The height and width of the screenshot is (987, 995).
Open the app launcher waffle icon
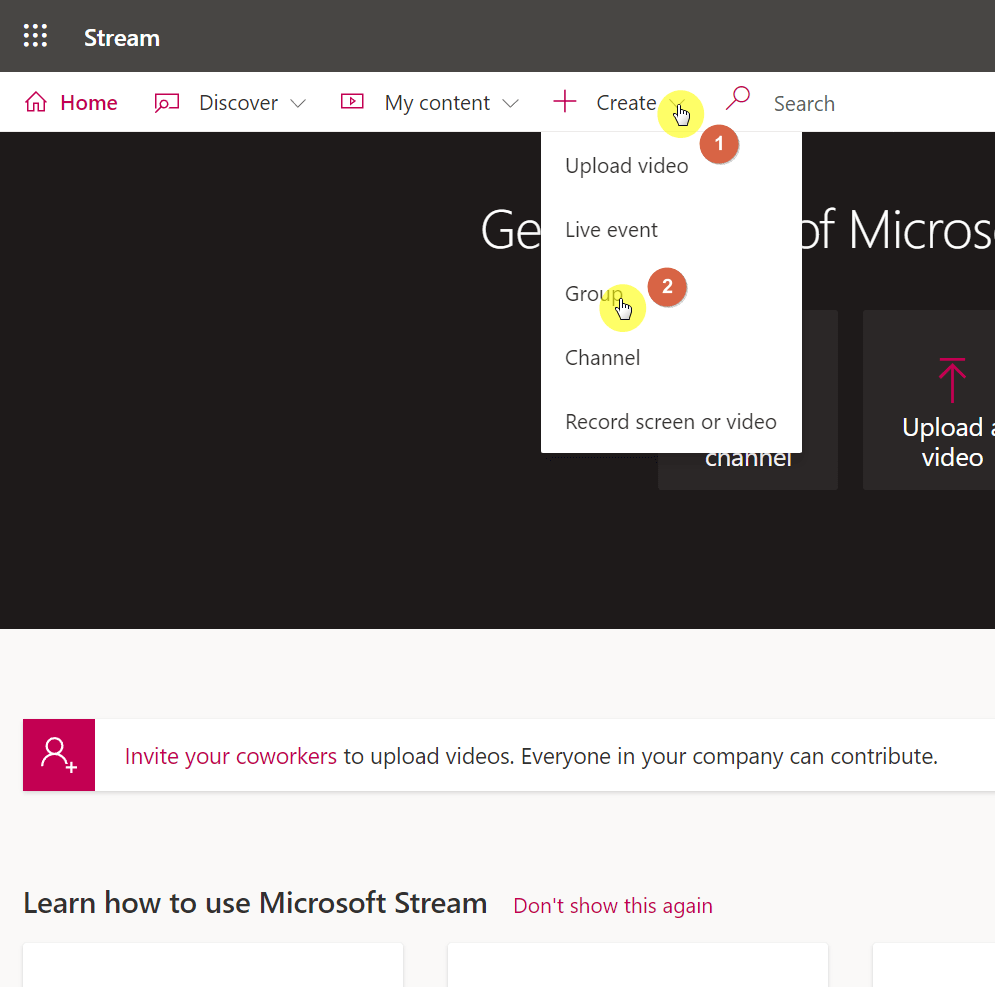(36, 36)
